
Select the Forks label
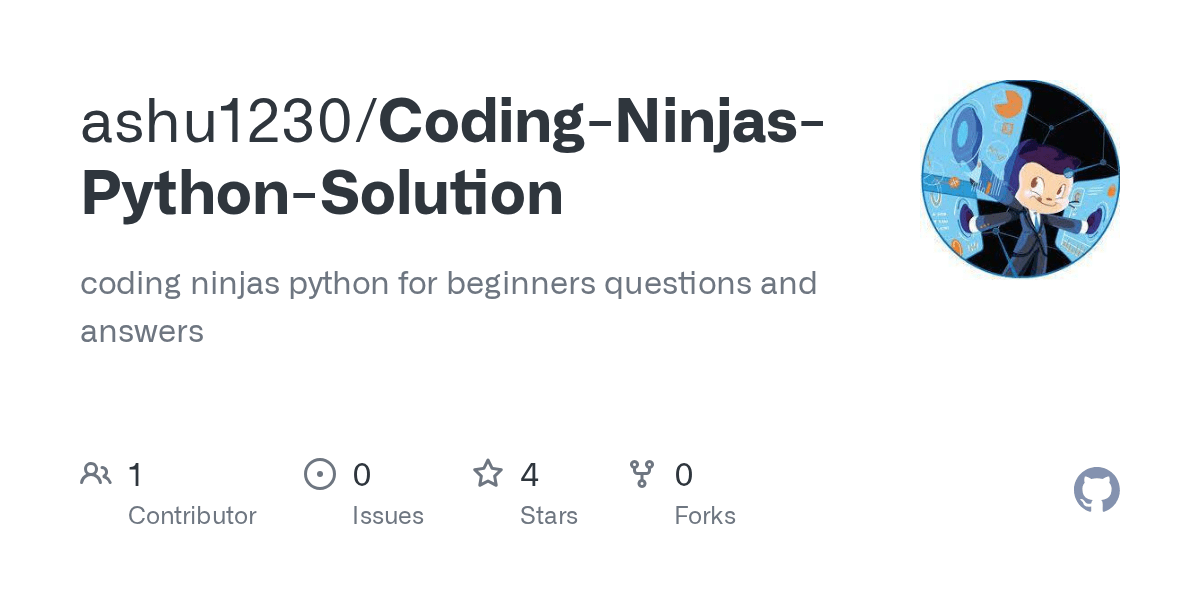[x=705, y=516]
